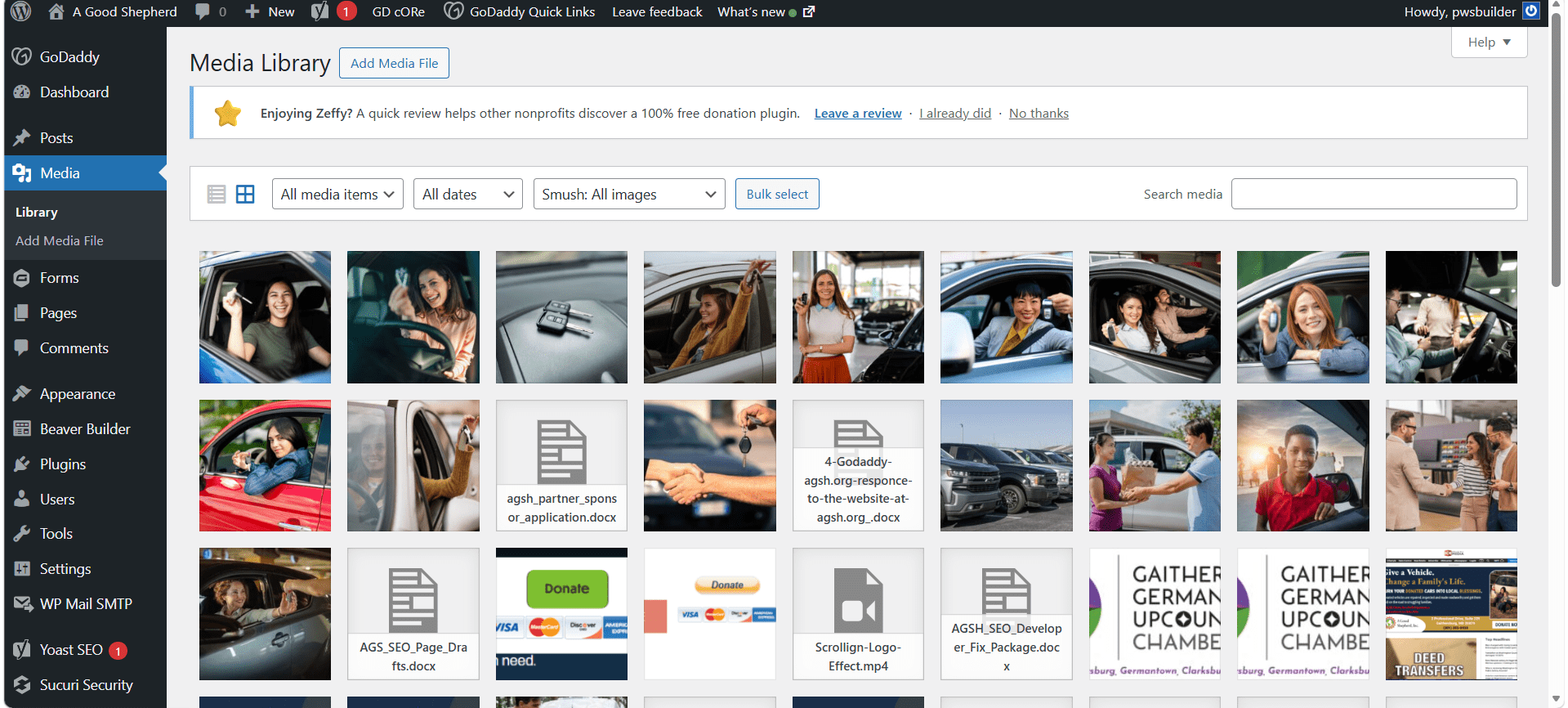Follow the Leave a review link
The width and height of the screenshot is (1568, 708).
coord(858,114)
